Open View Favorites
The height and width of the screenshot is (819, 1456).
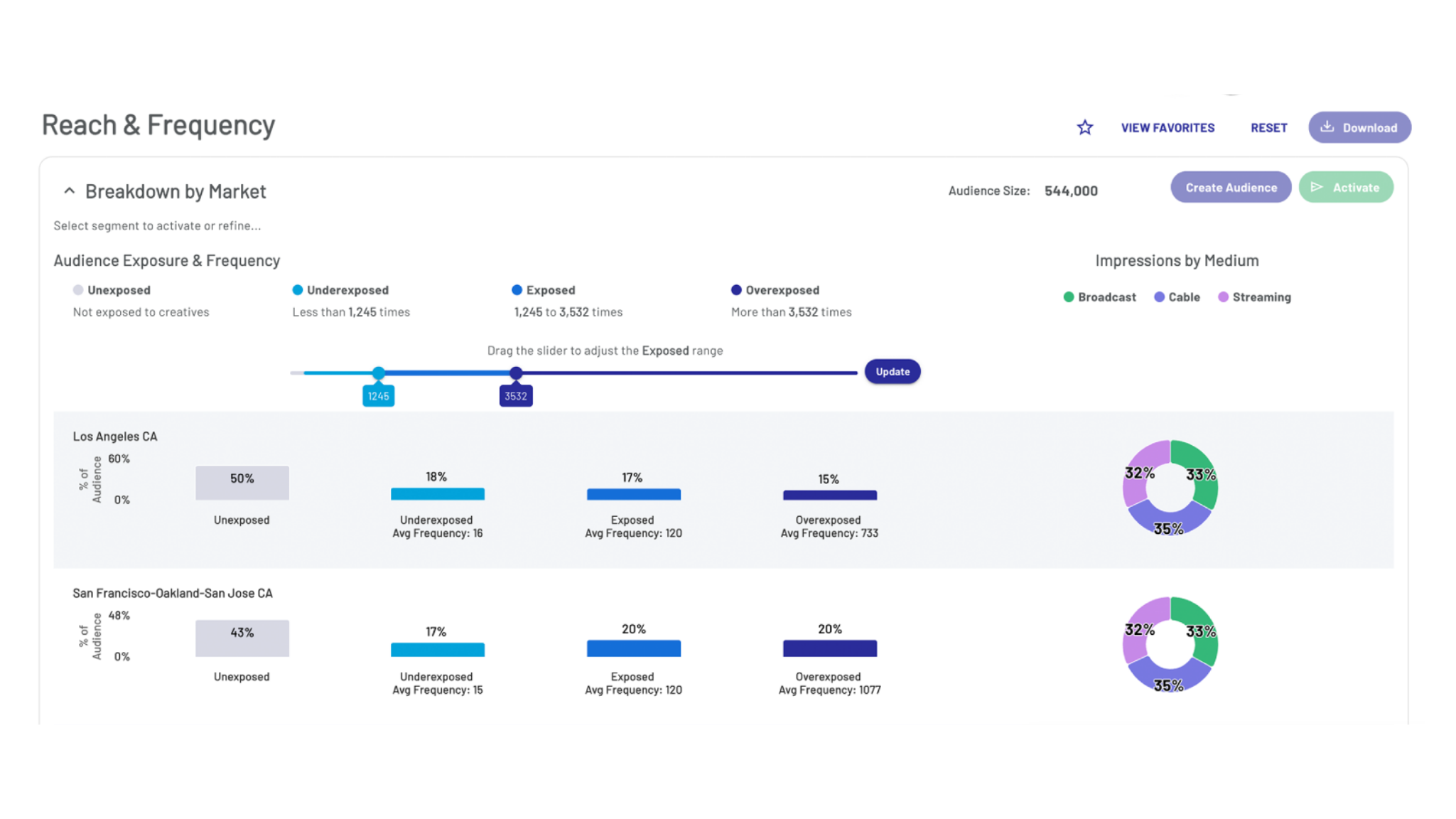(x=1168, y=128)
